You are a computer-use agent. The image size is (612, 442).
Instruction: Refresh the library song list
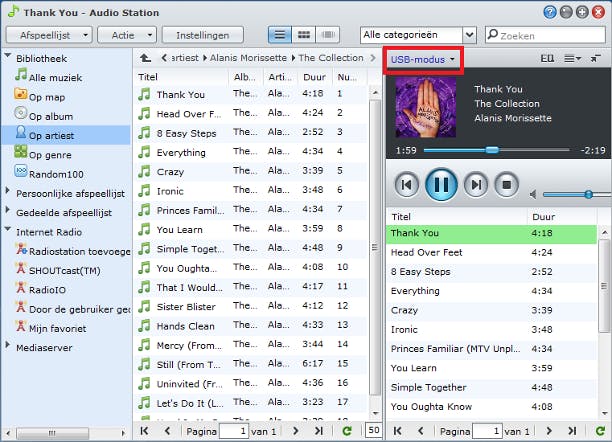347,431
